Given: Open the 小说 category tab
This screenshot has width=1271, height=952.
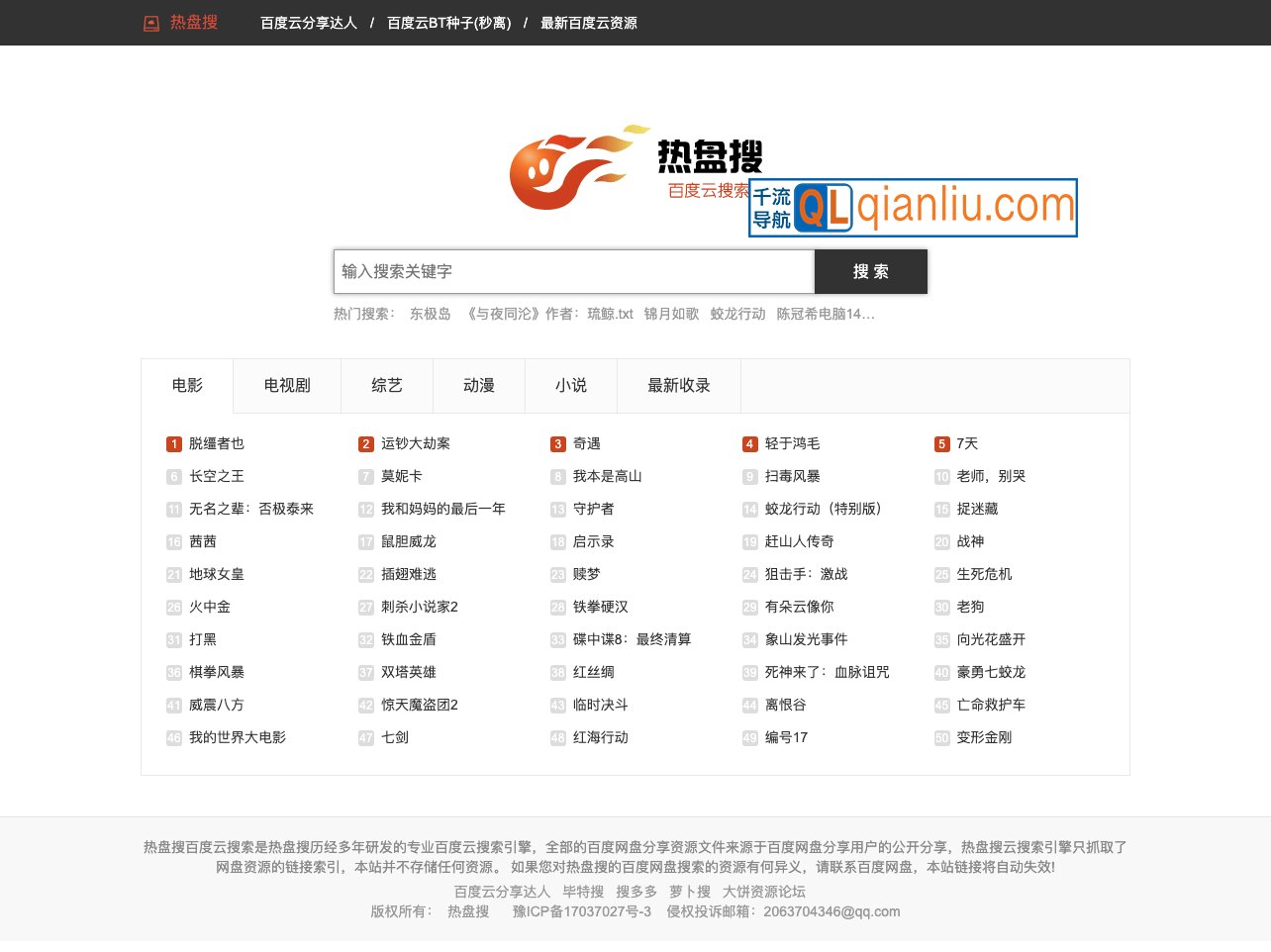Looking at the screenshot, I should 570,386.
